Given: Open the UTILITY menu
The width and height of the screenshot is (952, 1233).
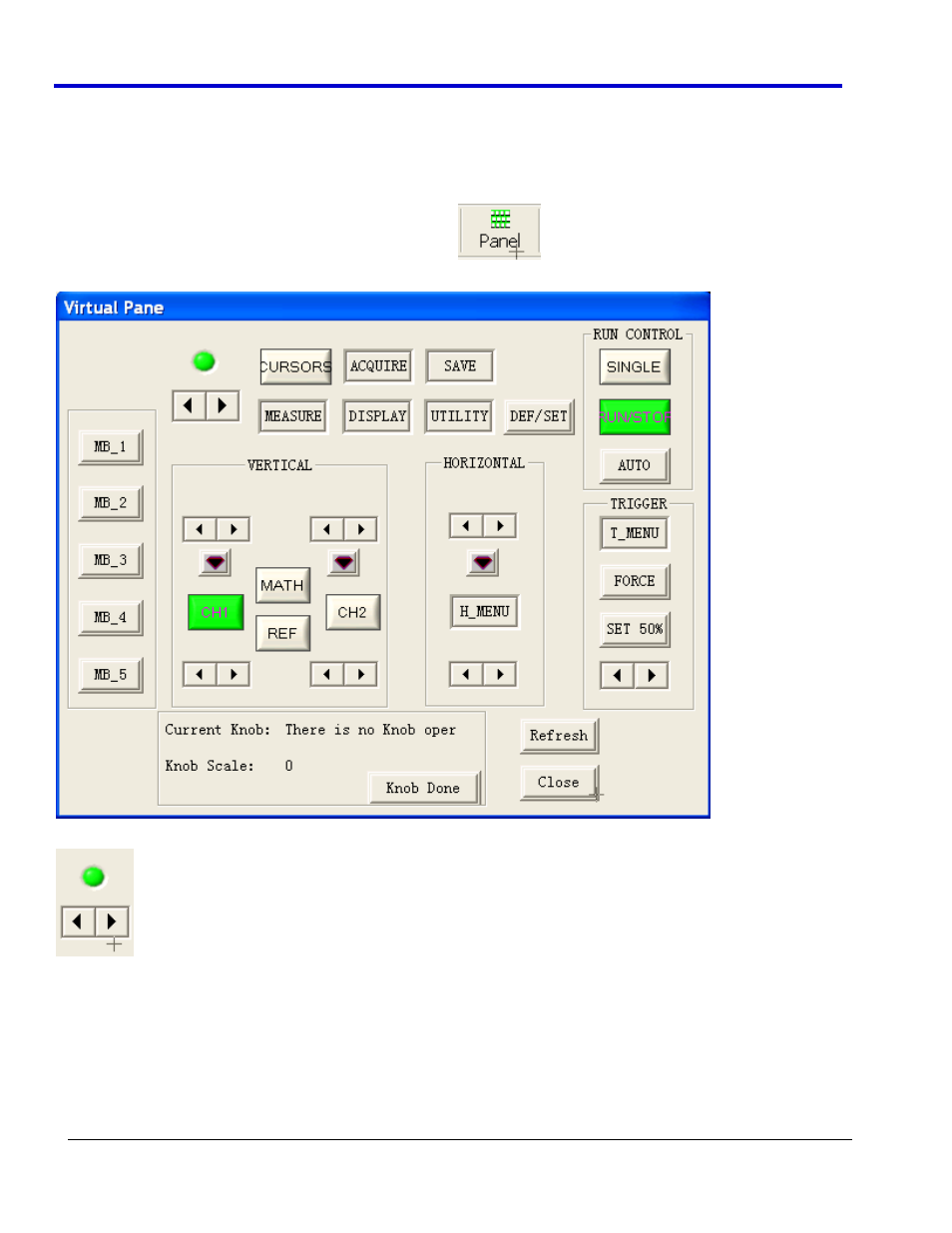Looking at the screenshot, I should click(x=459, y=416).
